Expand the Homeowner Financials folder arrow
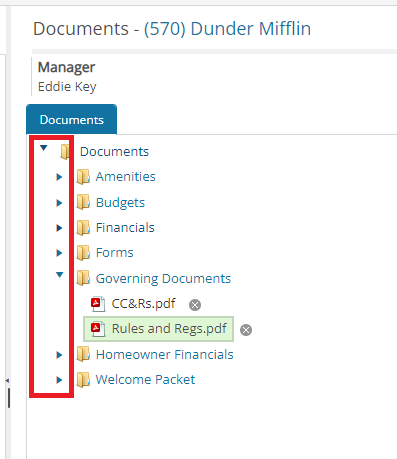This screenshot has height=459, width=397. (x=59, y=355)
